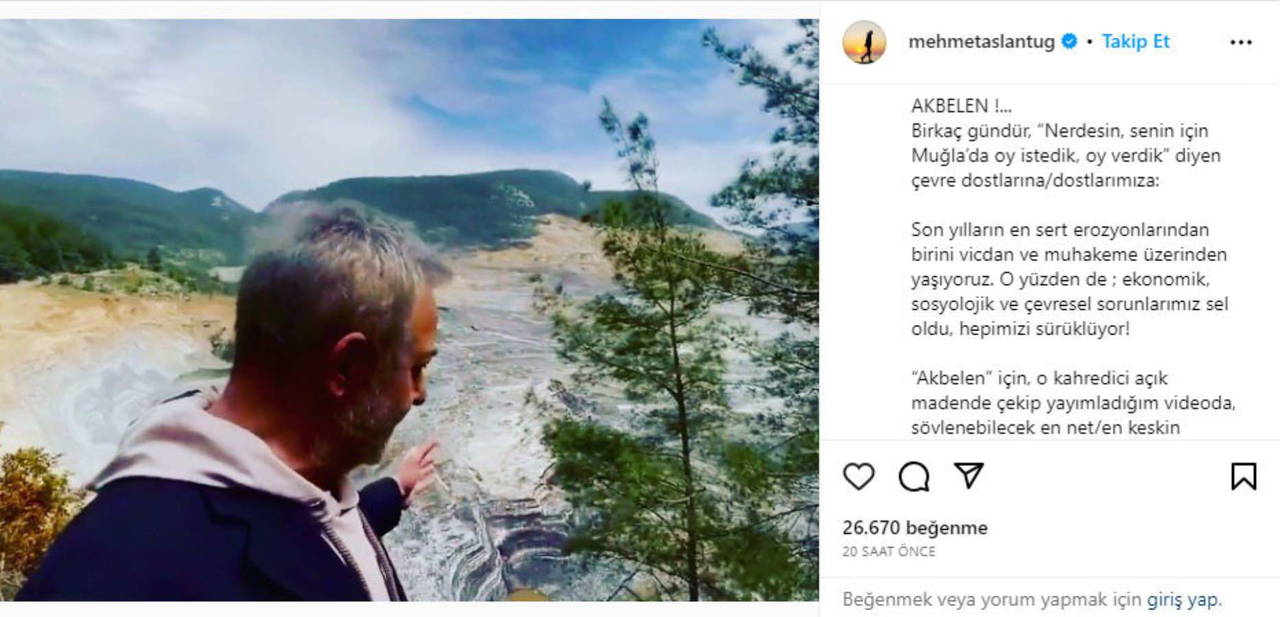Click the paragraph starting with Son yılların
The height and width of the screenshot is (617, 1280).
click(x=1069, y=279)
